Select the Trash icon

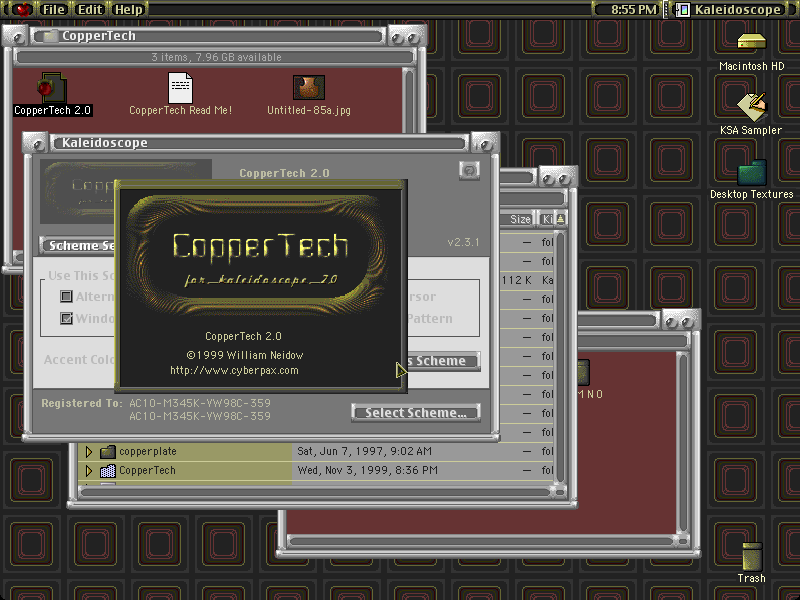752,556
